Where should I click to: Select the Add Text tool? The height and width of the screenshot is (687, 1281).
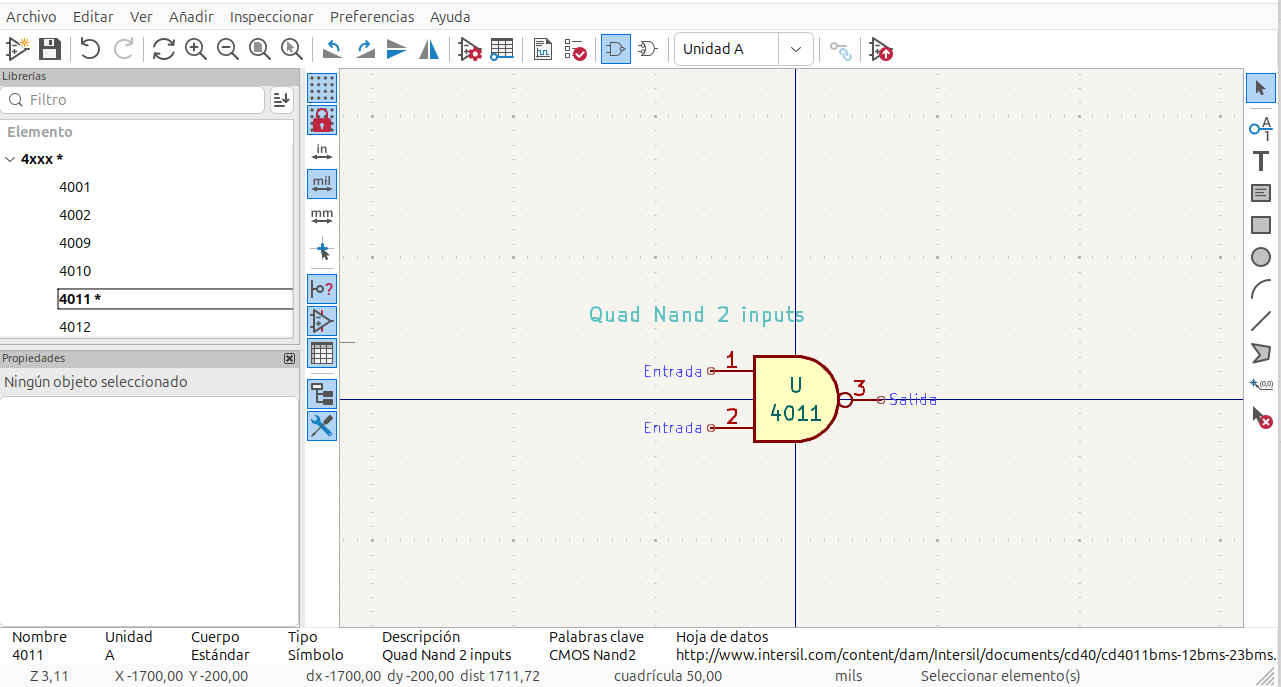tap(1260, 160)
